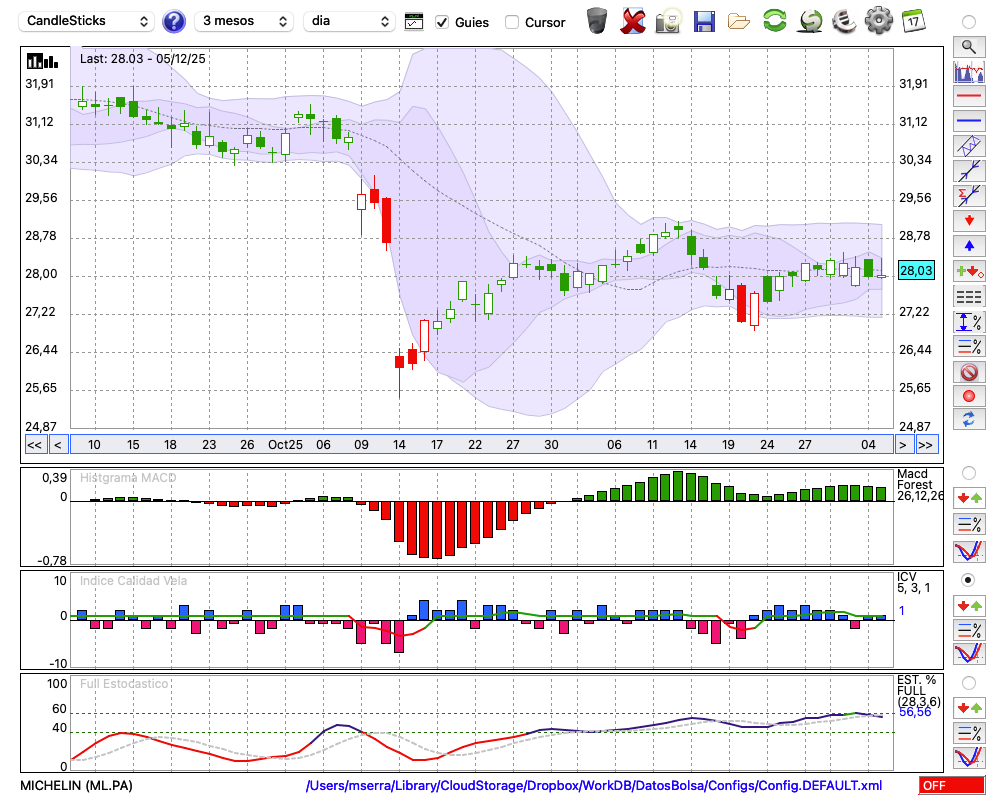Open the gear settings icon
This screenshot has height=800, width=1000.
[x=878, y=21]
